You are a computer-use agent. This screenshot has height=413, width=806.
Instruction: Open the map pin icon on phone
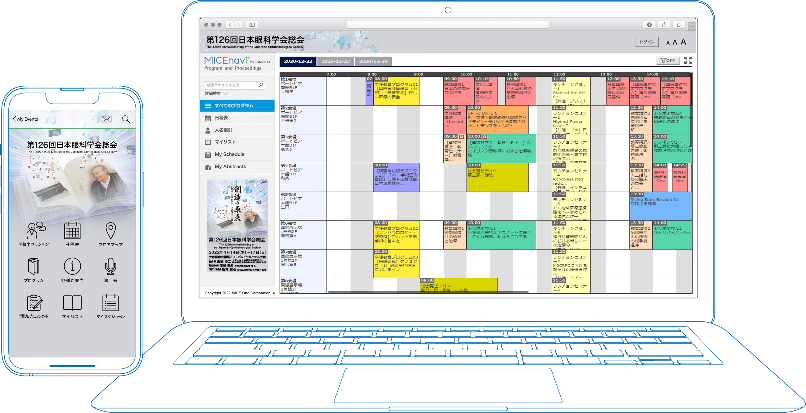click(x=110, y=231)
